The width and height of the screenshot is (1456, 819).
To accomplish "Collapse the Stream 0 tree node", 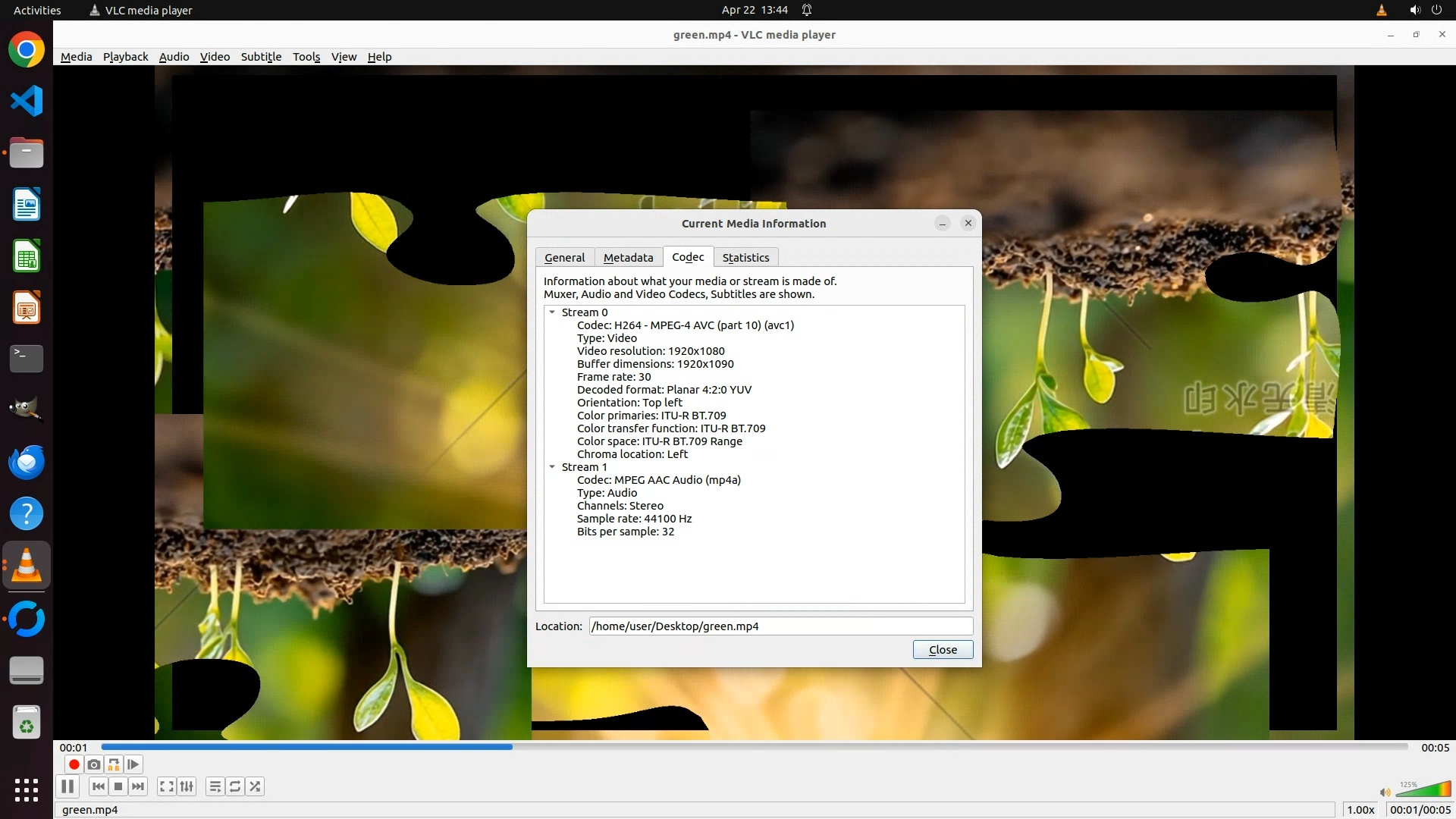I will [552, 312].
